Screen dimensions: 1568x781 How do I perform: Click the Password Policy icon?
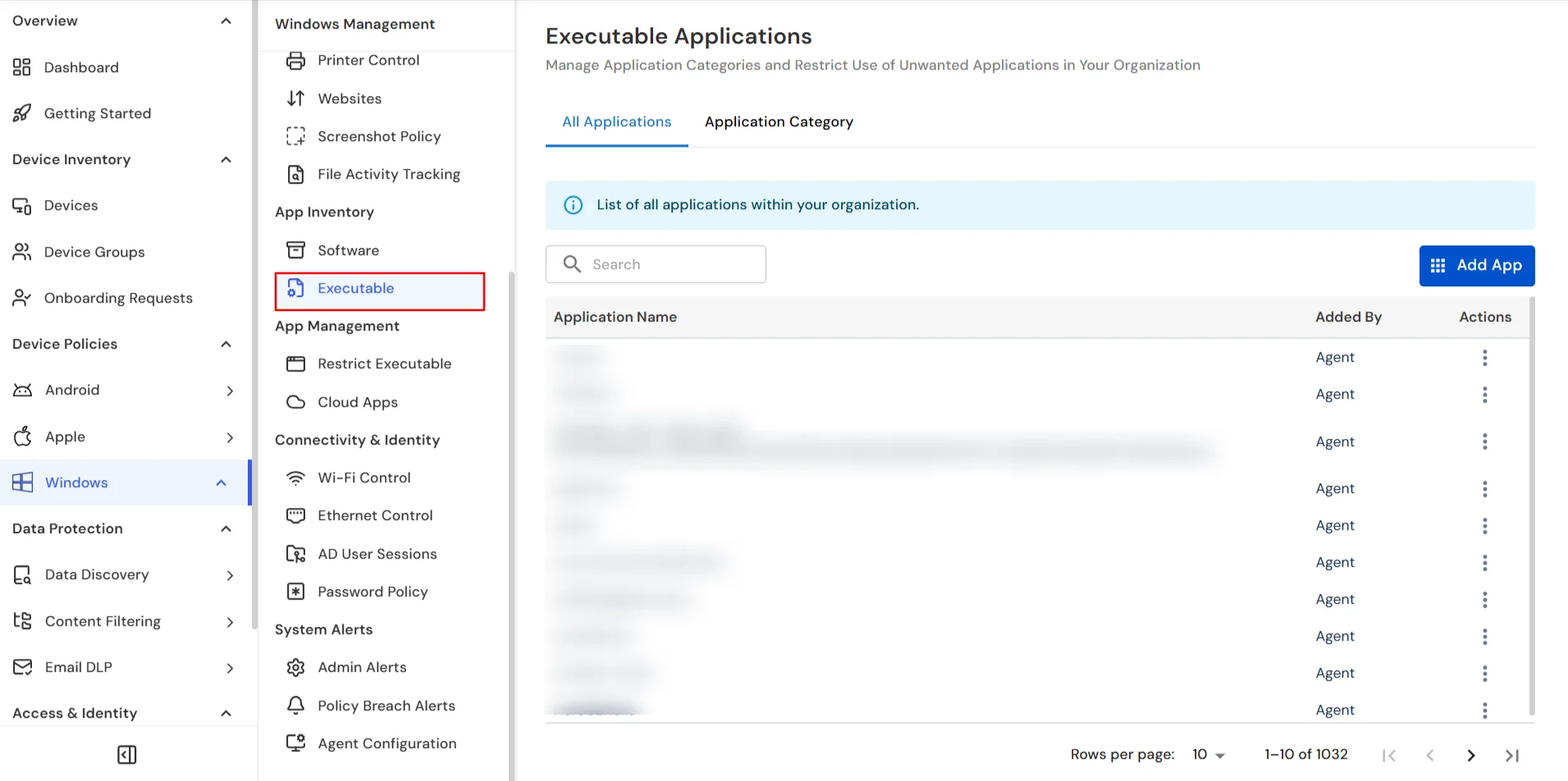(x=295, y=591)
